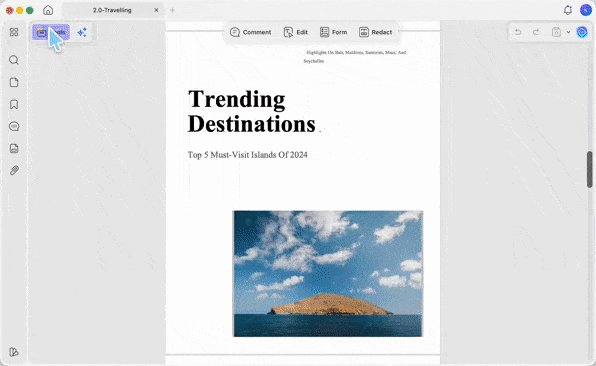Click the save document icon
Screen dimensions: 596x366
pos(556,32)
